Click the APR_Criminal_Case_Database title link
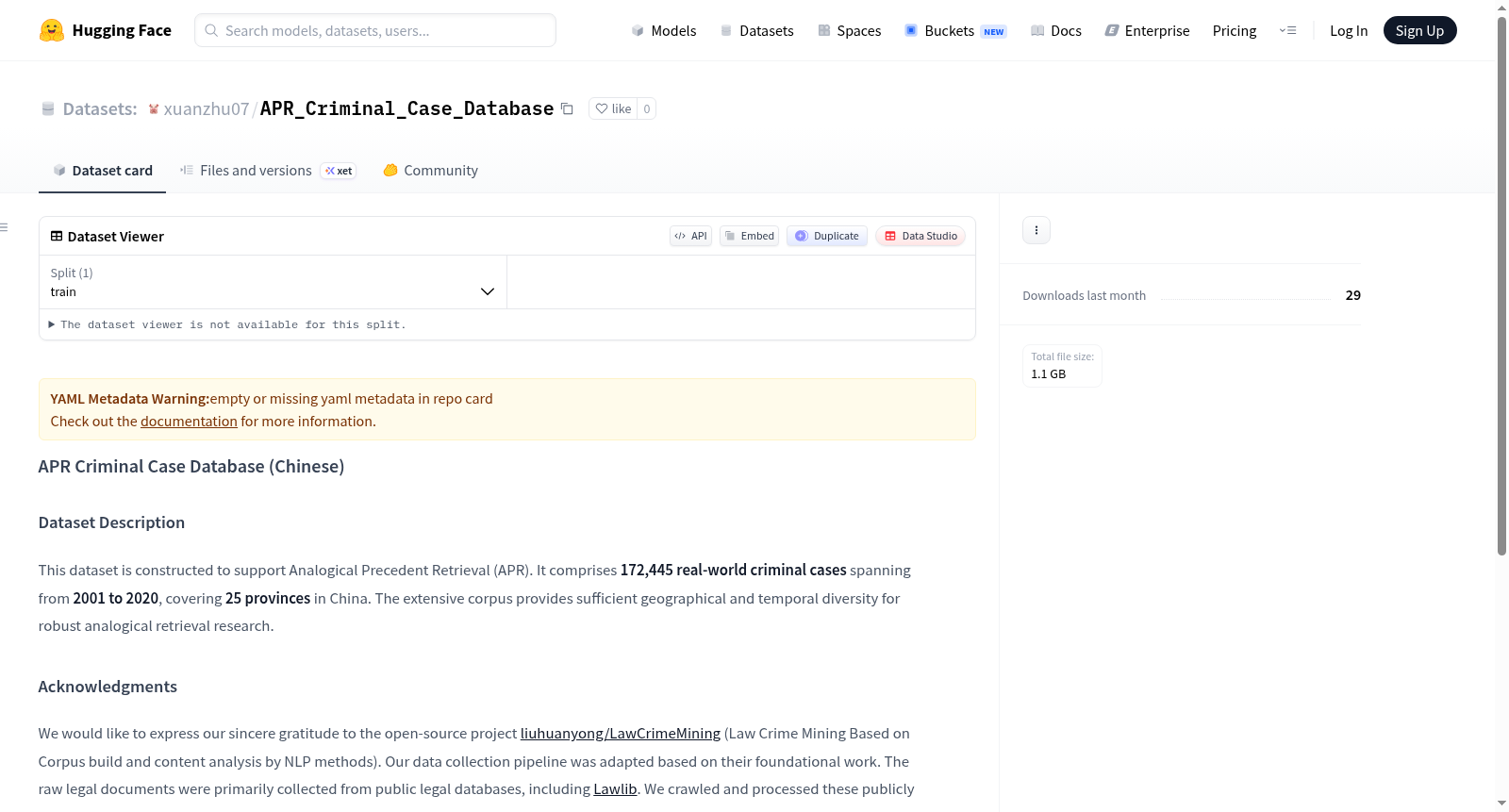This screenshot has width=1509, height=812. [x=406, y=108]
